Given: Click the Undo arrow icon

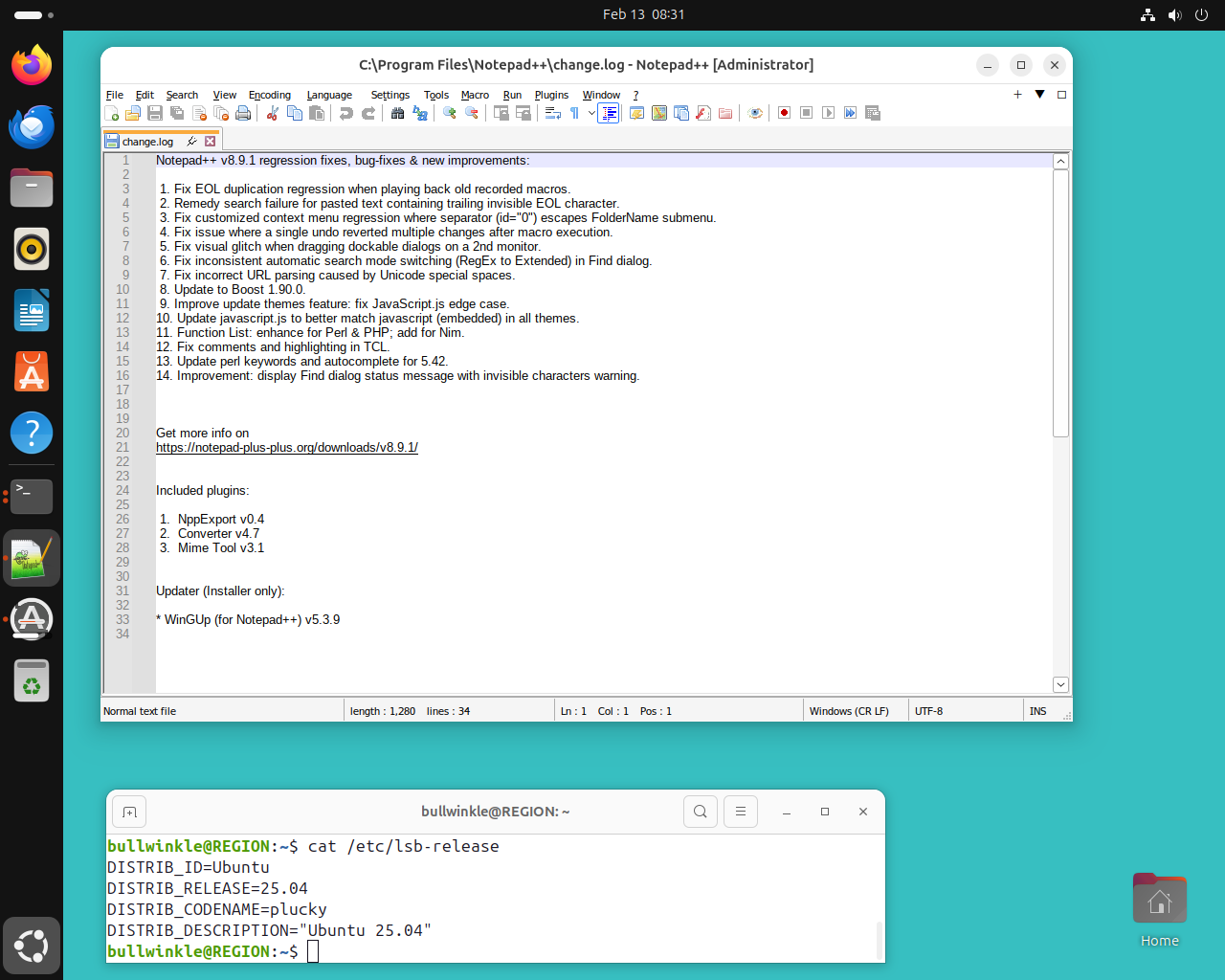Looking at the screenshot, I should [x=345, y=113].
